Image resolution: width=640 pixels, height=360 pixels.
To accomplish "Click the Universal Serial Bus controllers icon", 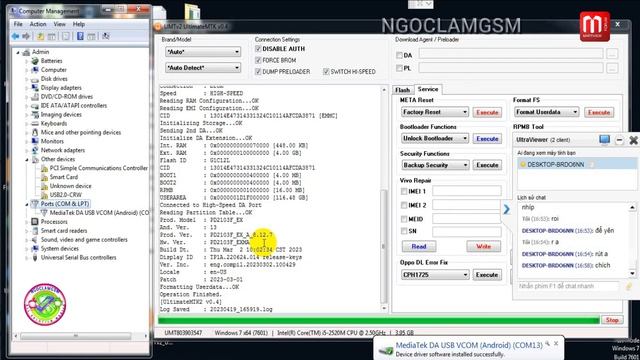I will click(x=35, y=258).
